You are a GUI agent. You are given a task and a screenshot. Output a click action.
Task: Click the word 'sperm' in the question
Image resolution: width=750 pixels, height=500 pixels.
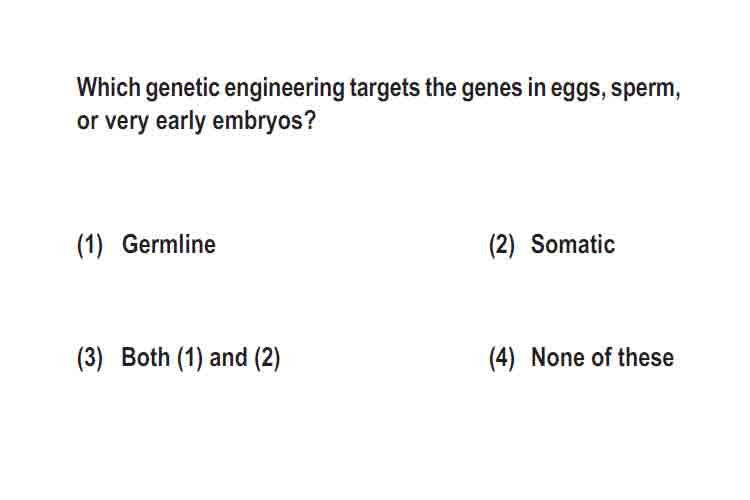645,90
